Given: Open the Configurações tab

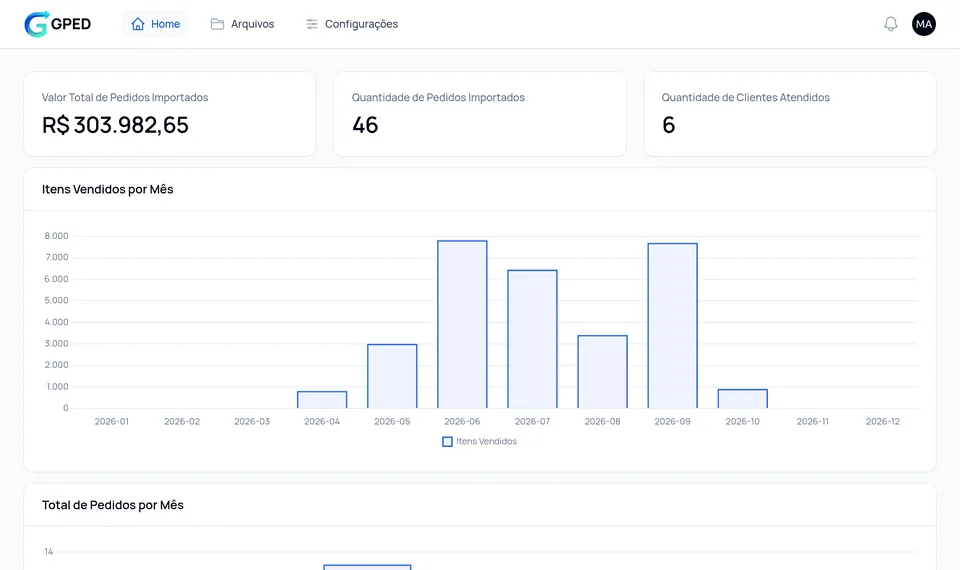Looking at the screenshot, I should (x=352, y=24).
